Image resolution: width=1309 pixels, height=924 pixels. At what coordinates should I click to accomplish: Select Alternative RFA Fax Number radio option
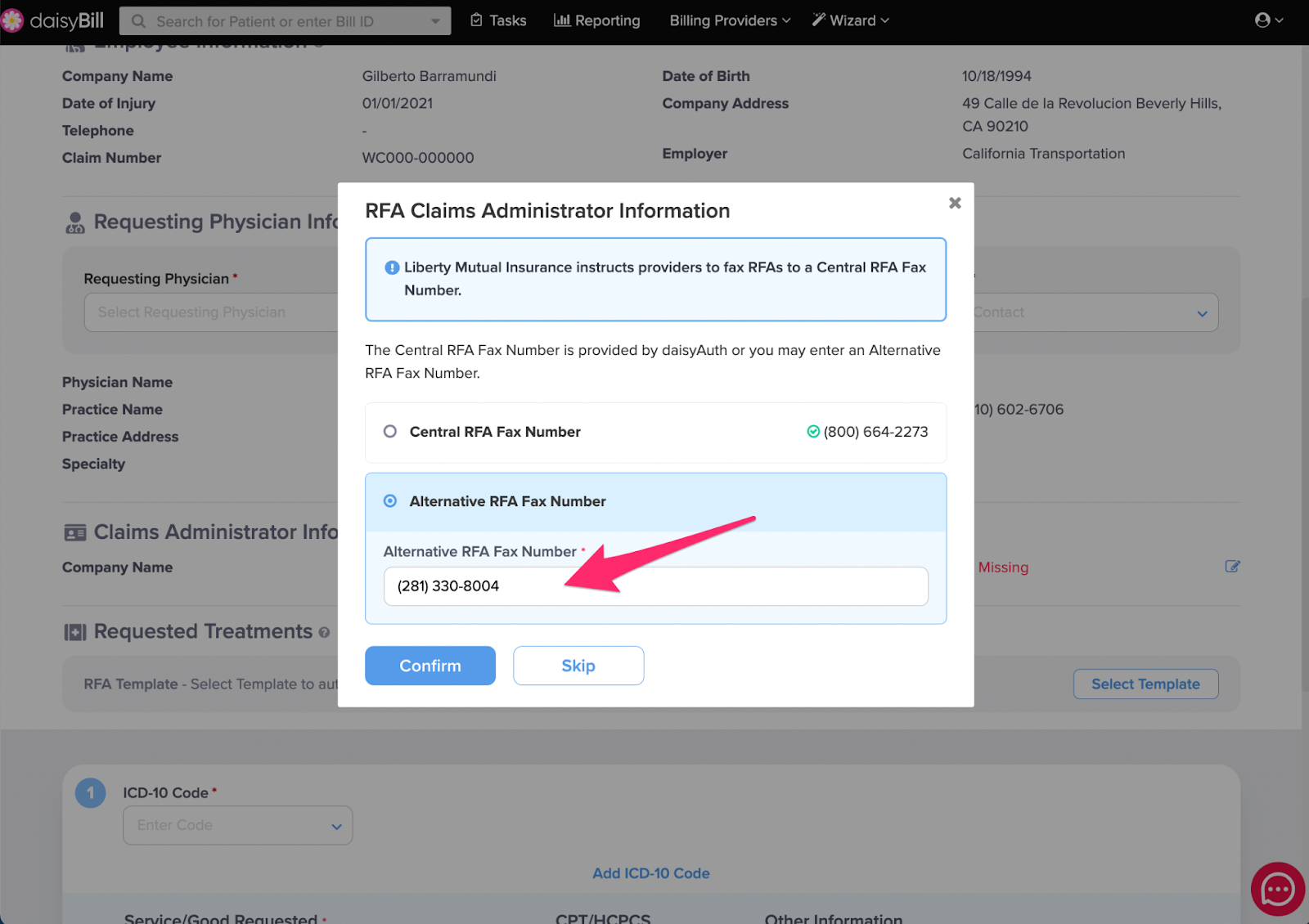(x=390, y=501)
